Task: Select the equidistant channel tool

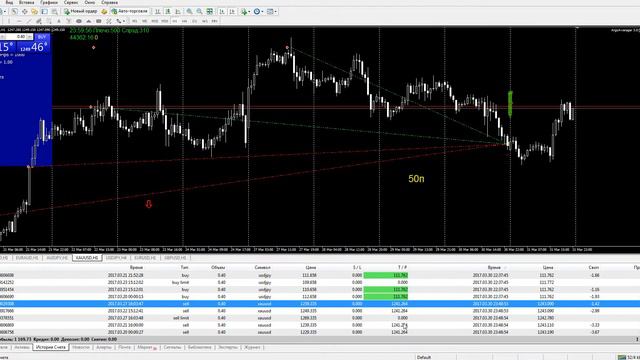Action: pyautogui.click(x=38, y=21)
